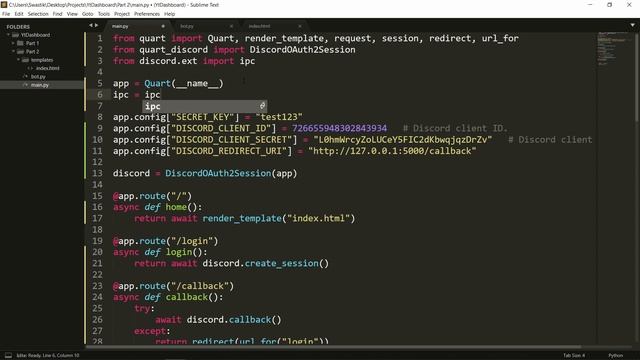Click the FOLDERS sidebar heading
Screen dimensions: 640x360
click(18, 27)
